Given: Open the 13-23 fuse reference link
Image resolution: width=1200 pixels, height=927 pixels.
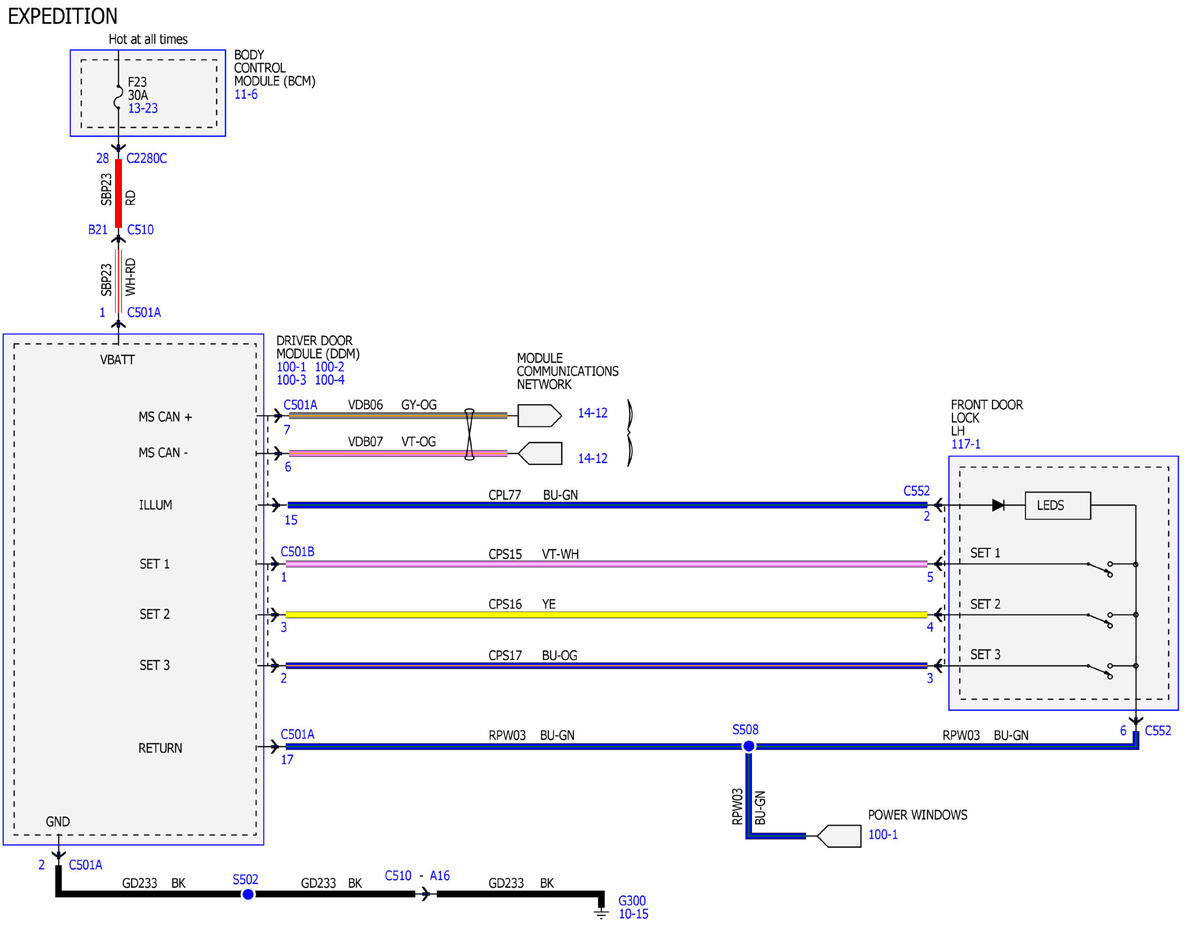Looking at the screenshot, I should 143,108.
